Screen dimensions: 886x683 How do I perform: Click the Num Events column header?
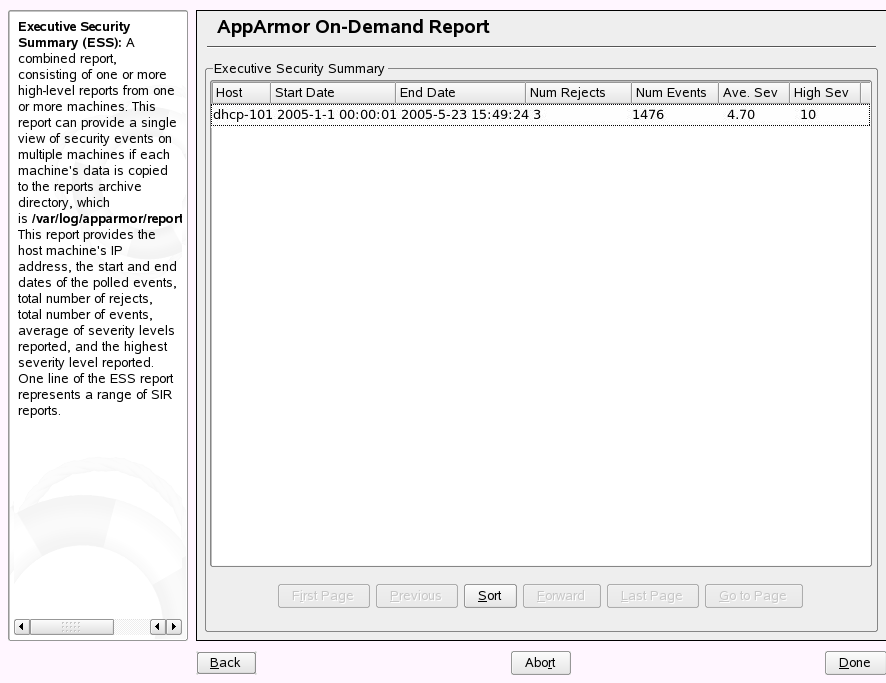[675, 93]
